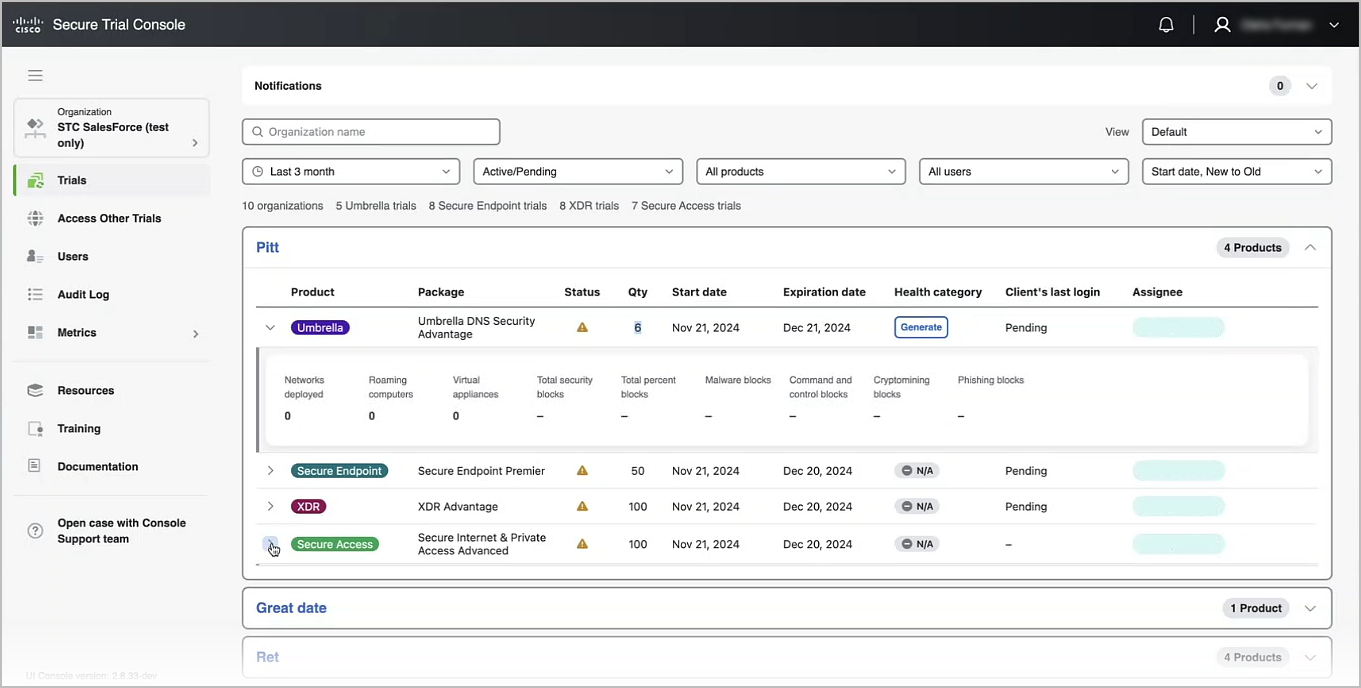The width and height of the screenshot is (1361, 688).
Task: Click the XDR row warning status icon
Action: pos(582,506)
